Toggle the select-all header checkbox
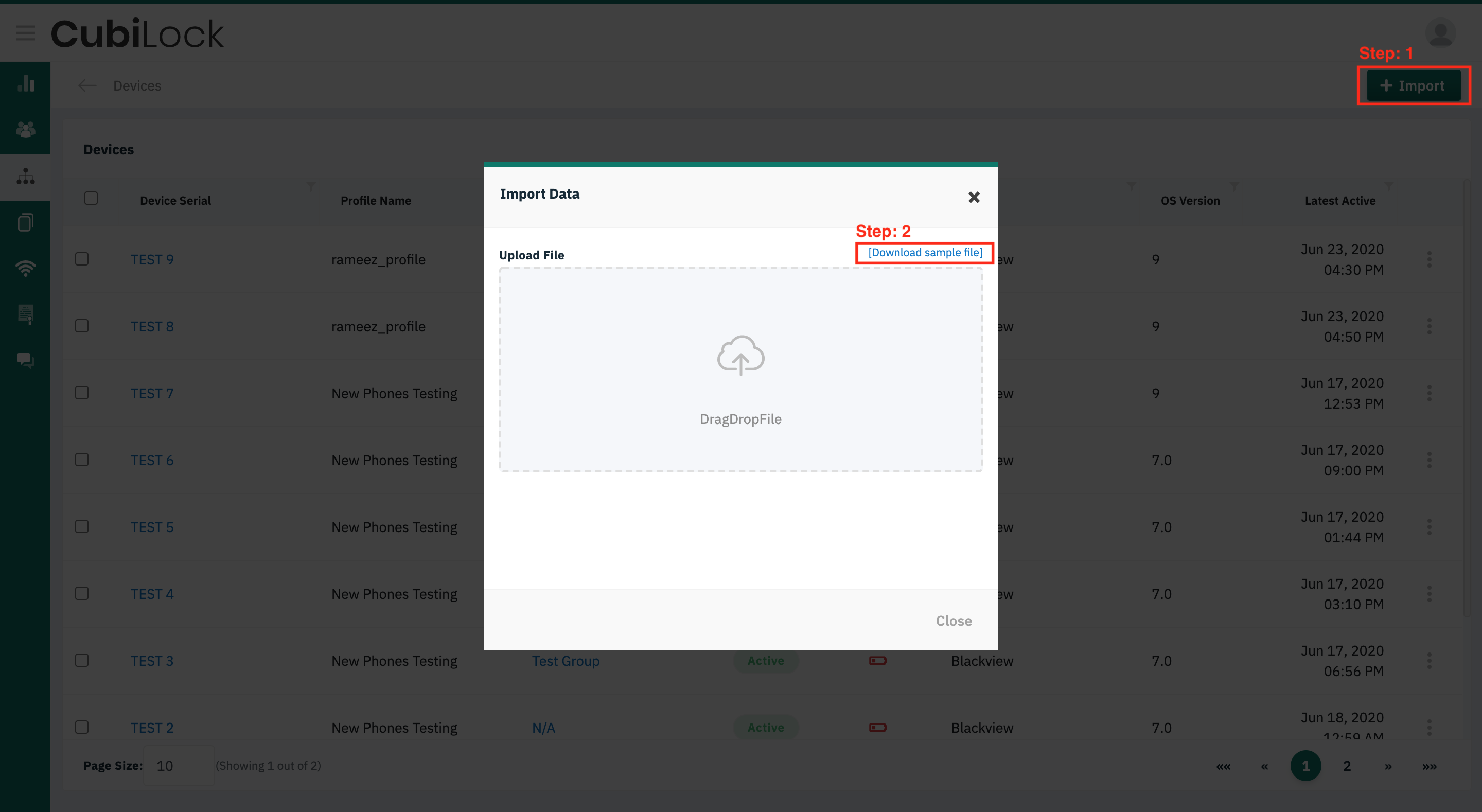 (91, 199)
